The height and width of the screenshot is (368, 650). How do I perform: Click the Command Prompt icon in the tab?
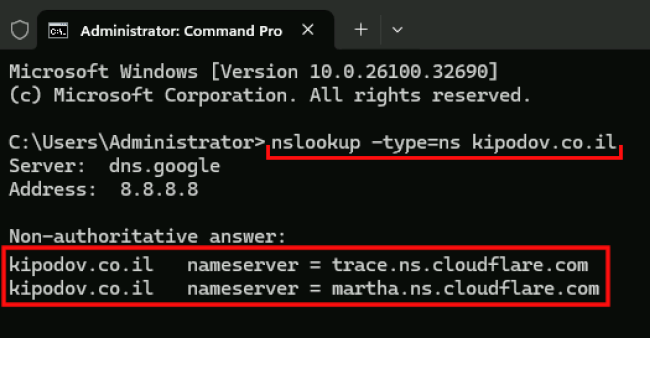[x=58, y=31]
